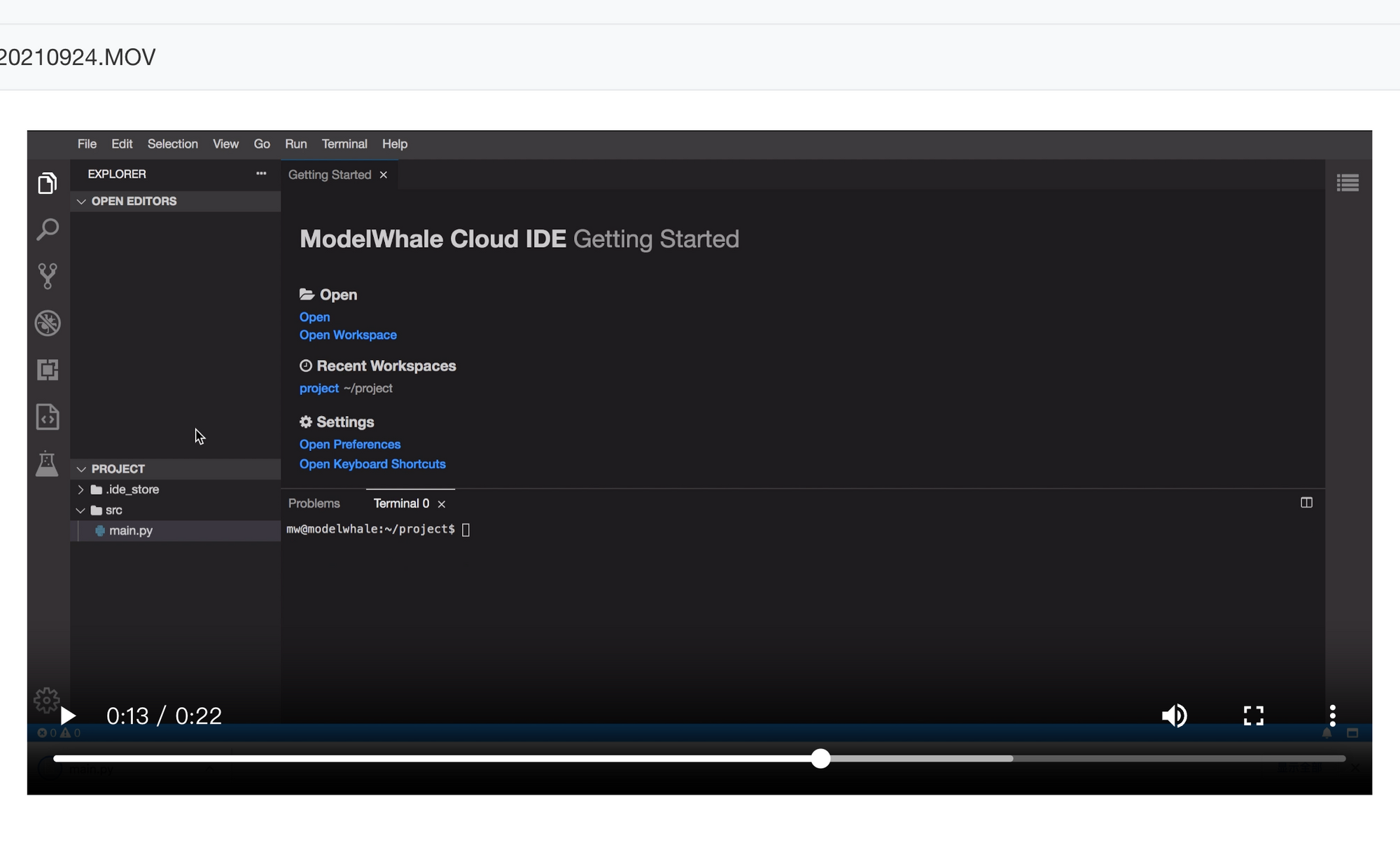Drag the video progress slider
Screen dimensions: 1400x859
[821, 759]
